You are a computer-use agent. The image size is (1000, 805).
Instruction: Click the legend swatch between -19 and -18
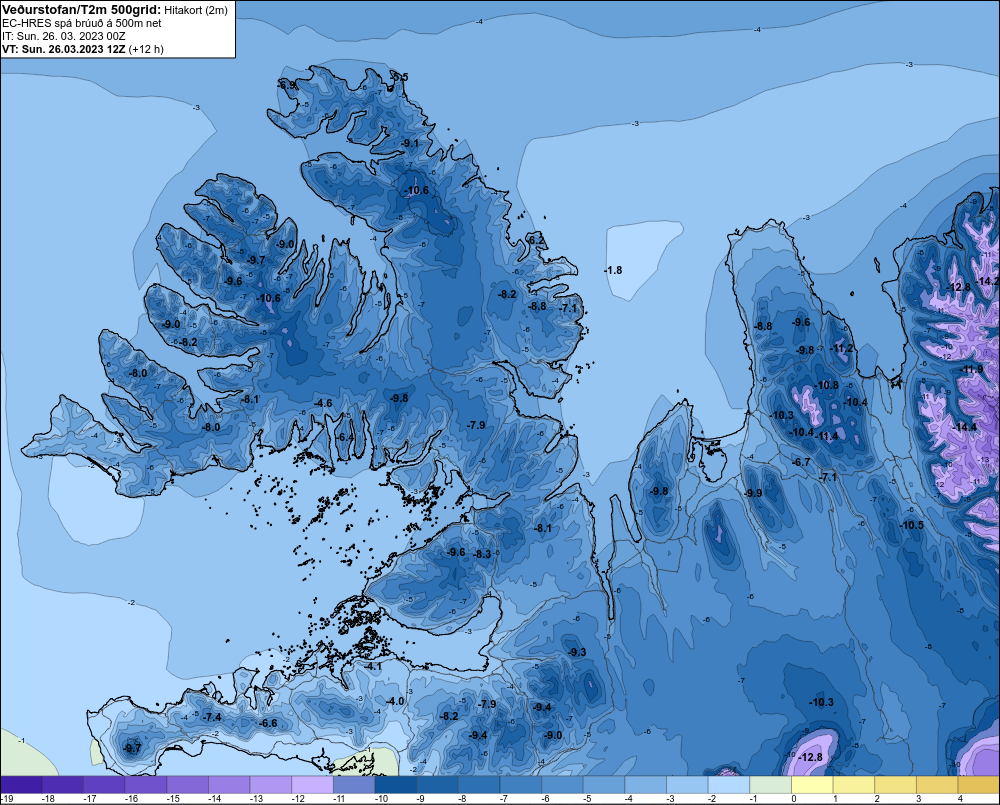[21, 785]
